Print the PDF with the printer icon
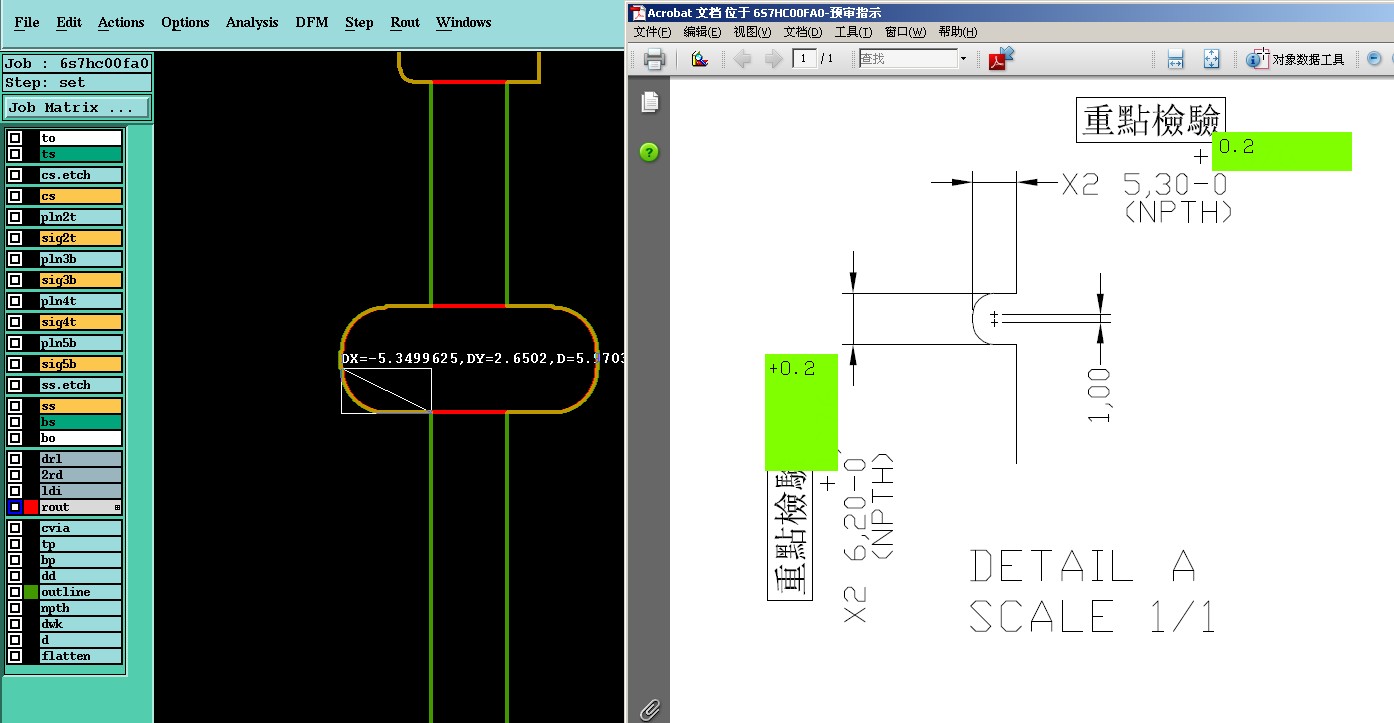 pyautogui.click(x=654, y=59)
